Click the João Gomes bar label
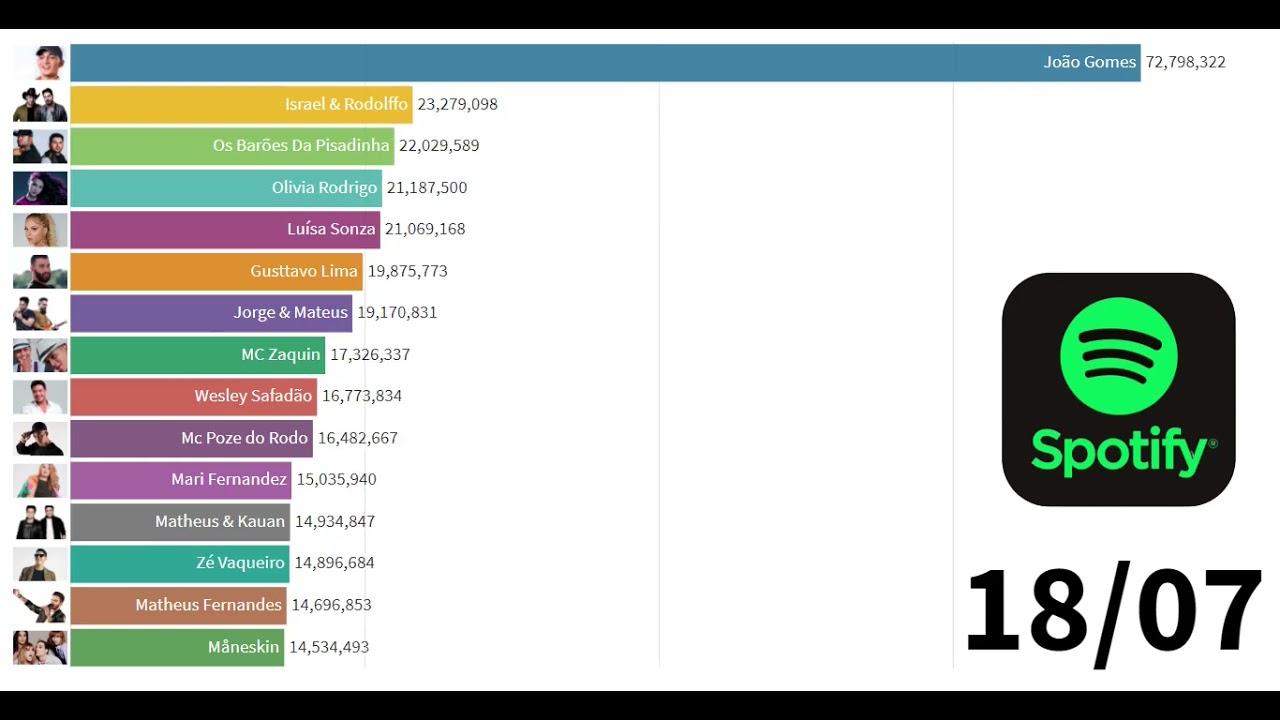 click(x=1090, y=62)
